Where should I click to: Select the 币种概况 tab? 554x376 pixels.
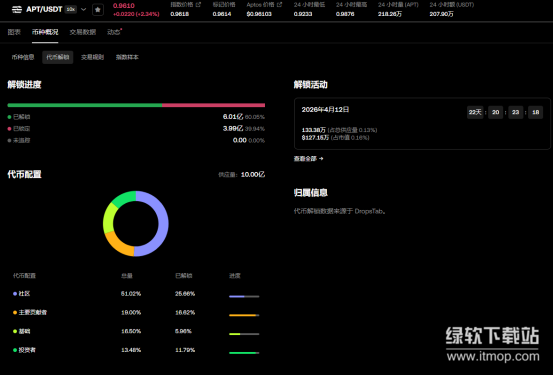(x=45, y=32)
